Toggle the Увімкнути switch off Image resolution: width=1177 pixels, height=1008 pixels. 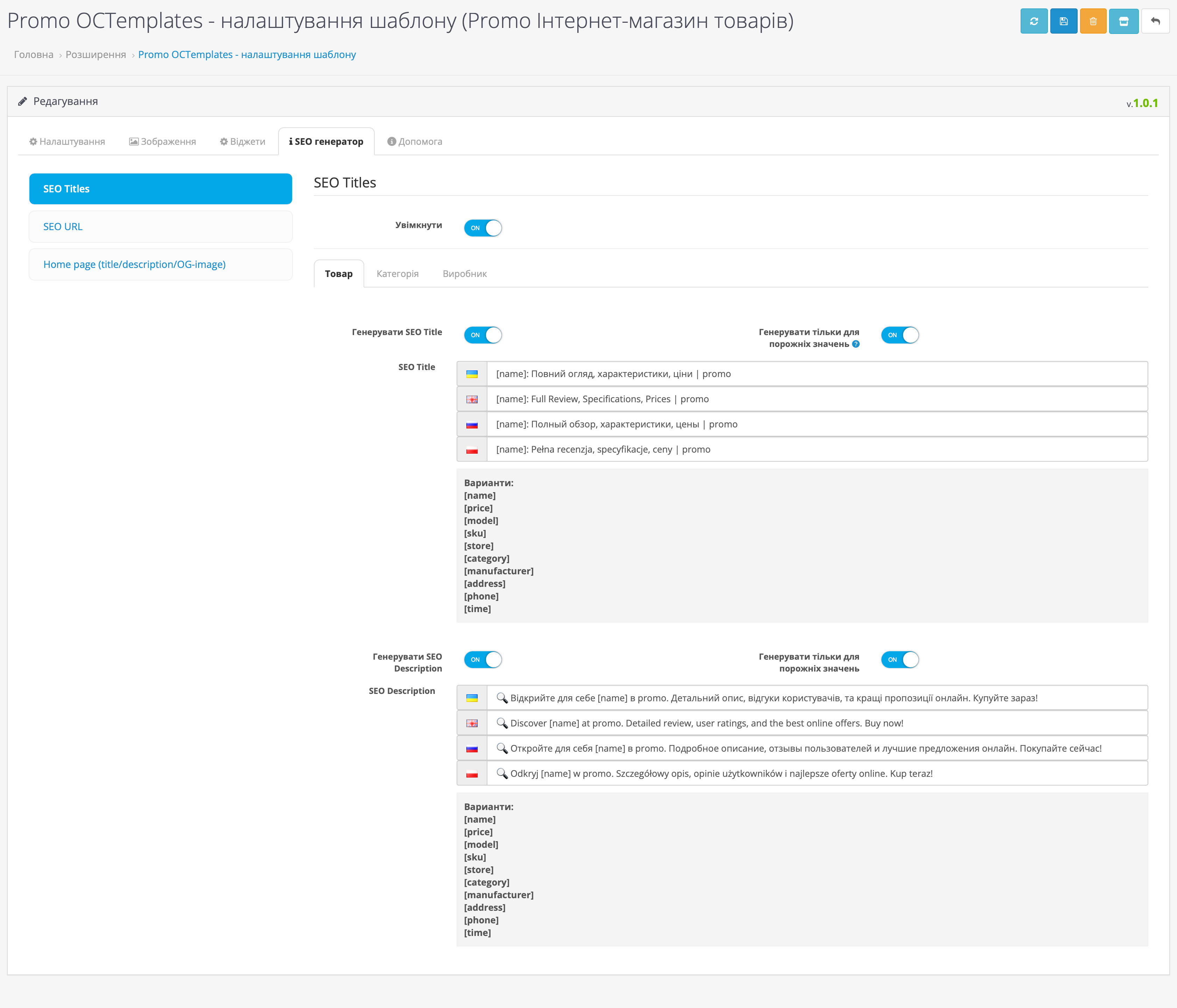pos(483,228)
